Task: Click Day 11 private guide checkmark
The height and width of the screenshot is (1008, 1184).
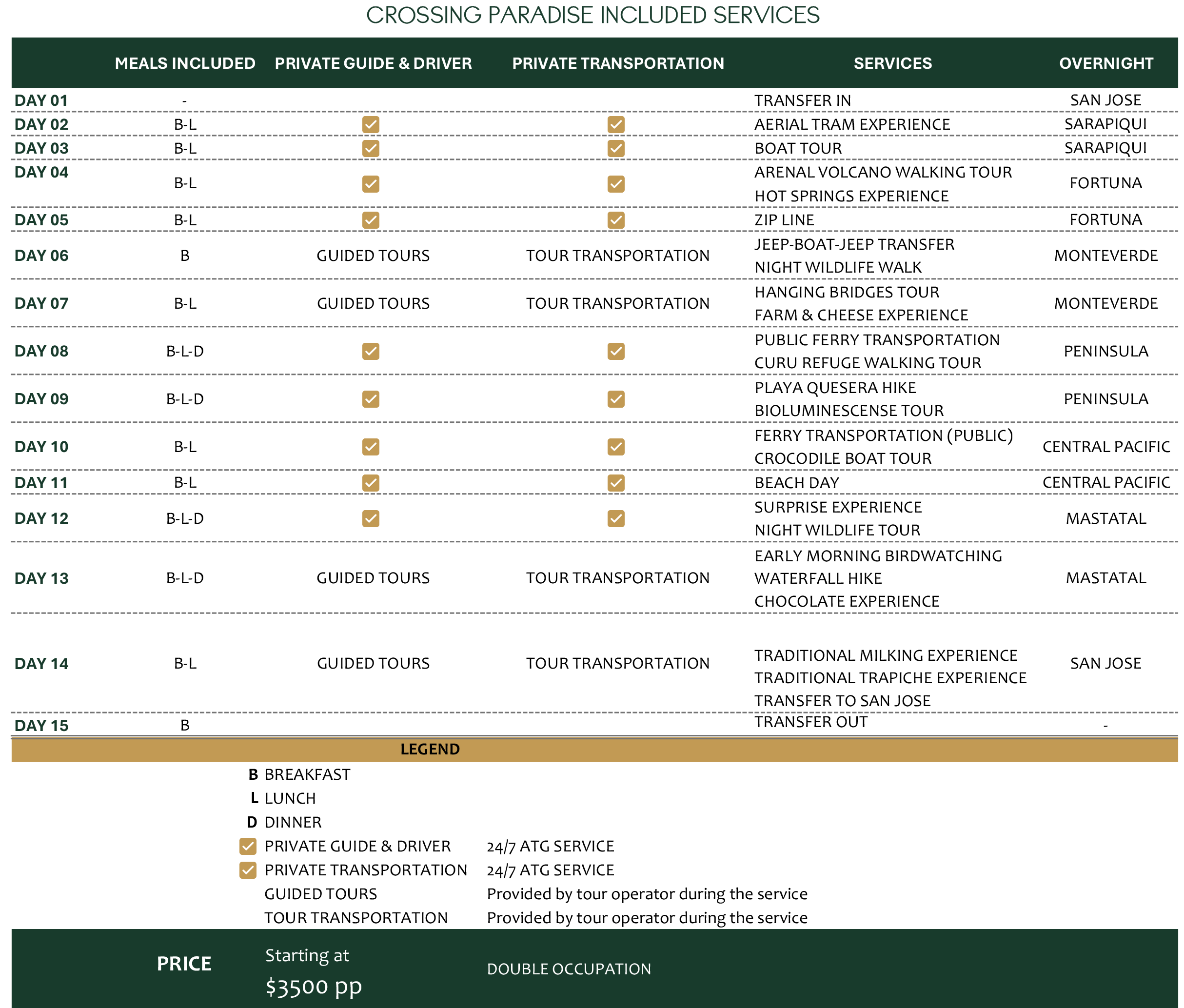Action: [371, 483]
